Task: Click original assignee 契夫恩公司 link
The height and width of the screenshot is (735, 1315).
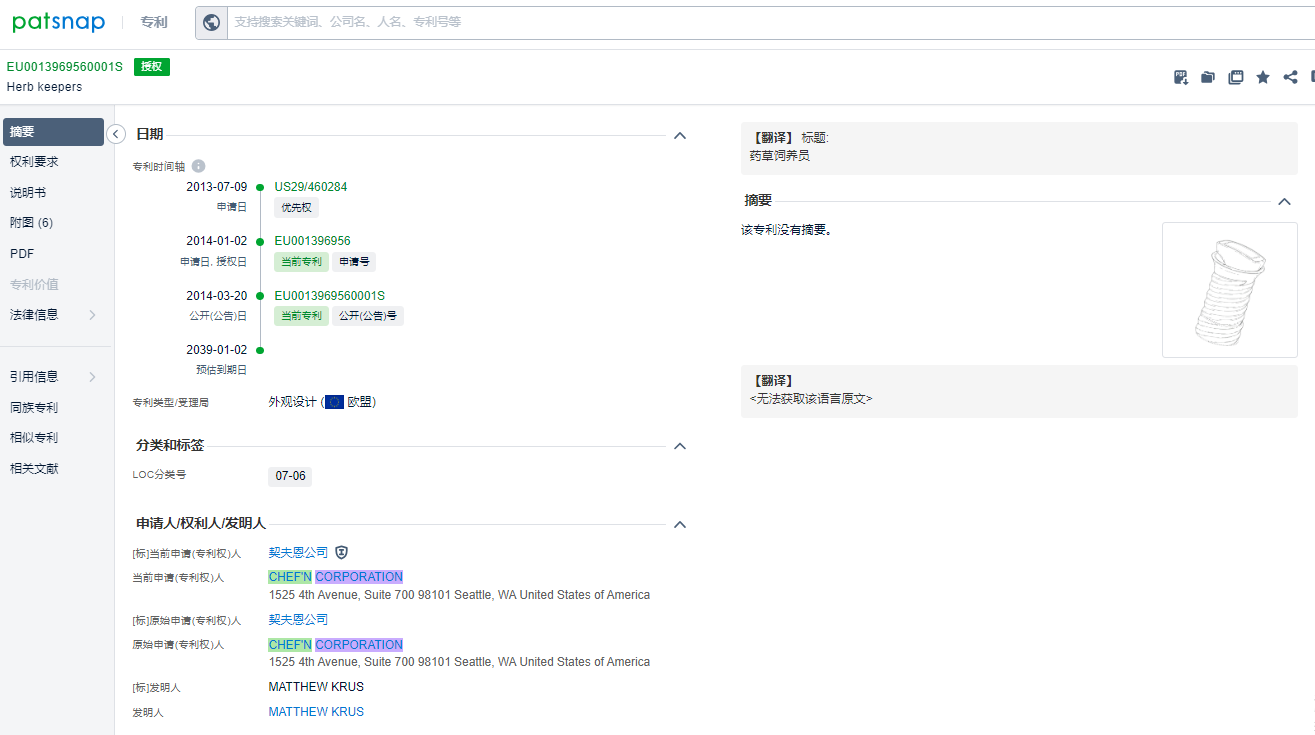Action: [x=298, y=620]
